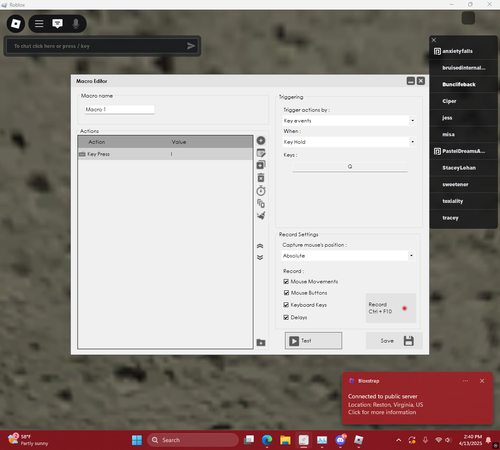Open Capture mouse's position dropdown
The height and width of the screenshot is (450, 500).
[348, 256]
